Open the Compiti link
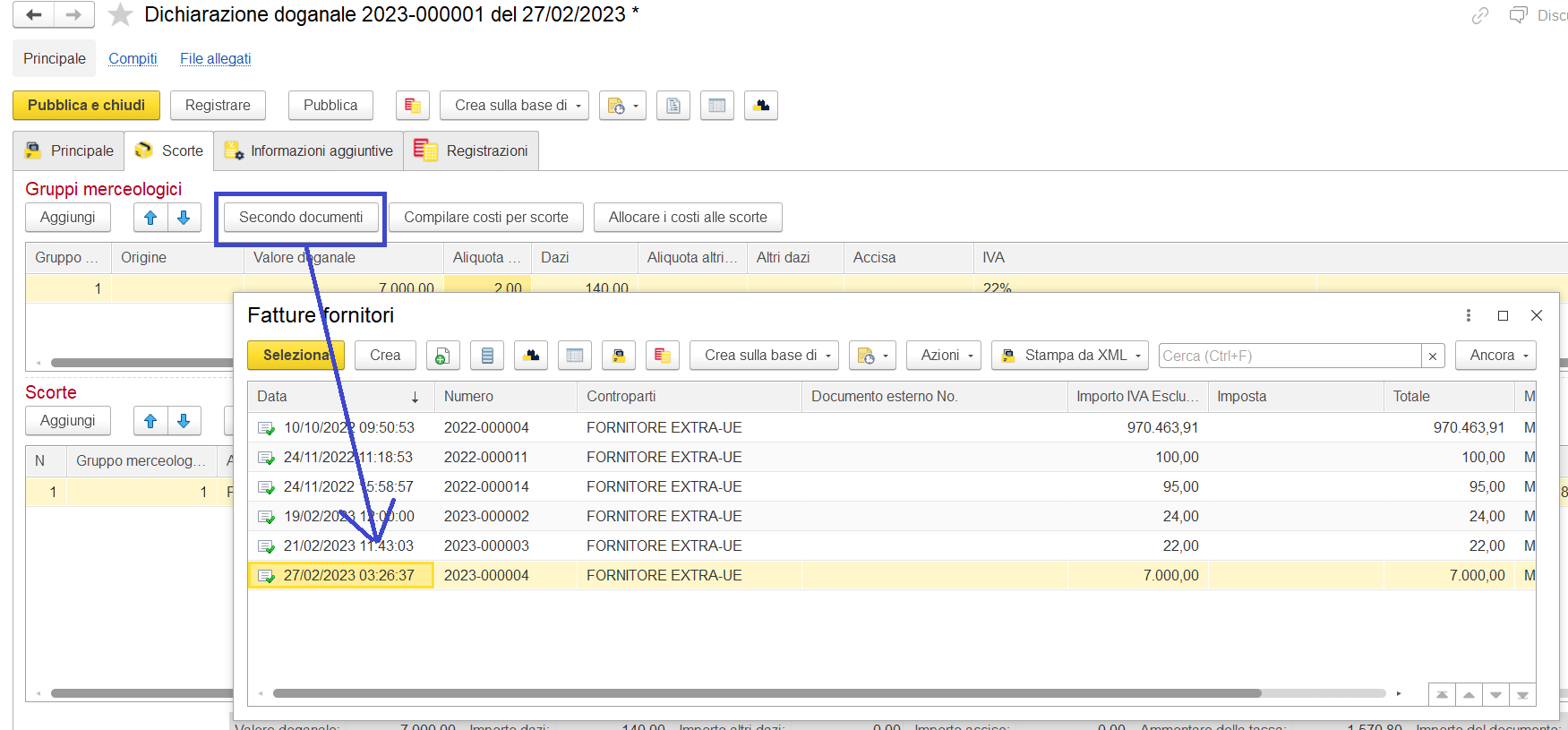This screenshot has width=1568, height=730. pyautogui.click(x=133, y=58)
